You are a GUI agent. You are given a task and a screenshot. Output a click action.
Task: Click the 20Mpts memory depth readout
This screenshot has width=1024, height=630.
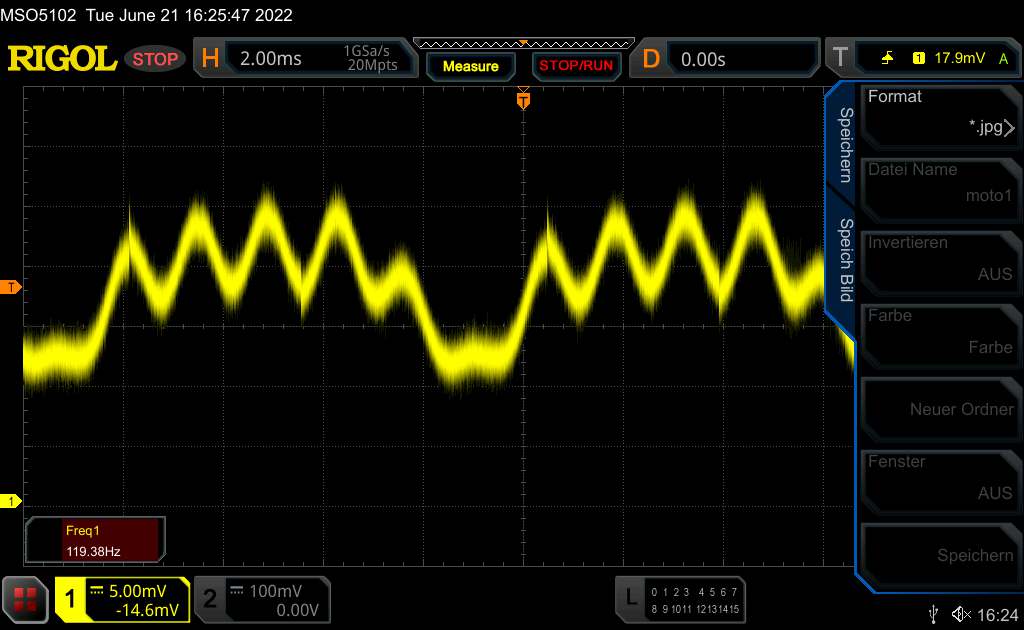point(372,65)
